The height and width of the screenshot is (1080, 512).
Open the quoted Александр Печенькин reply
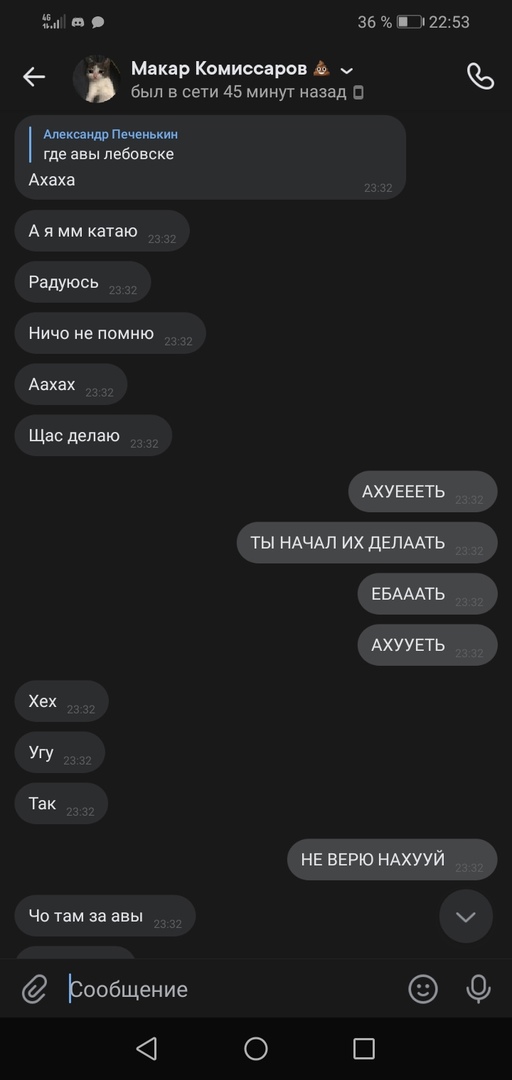pos(110,145)
